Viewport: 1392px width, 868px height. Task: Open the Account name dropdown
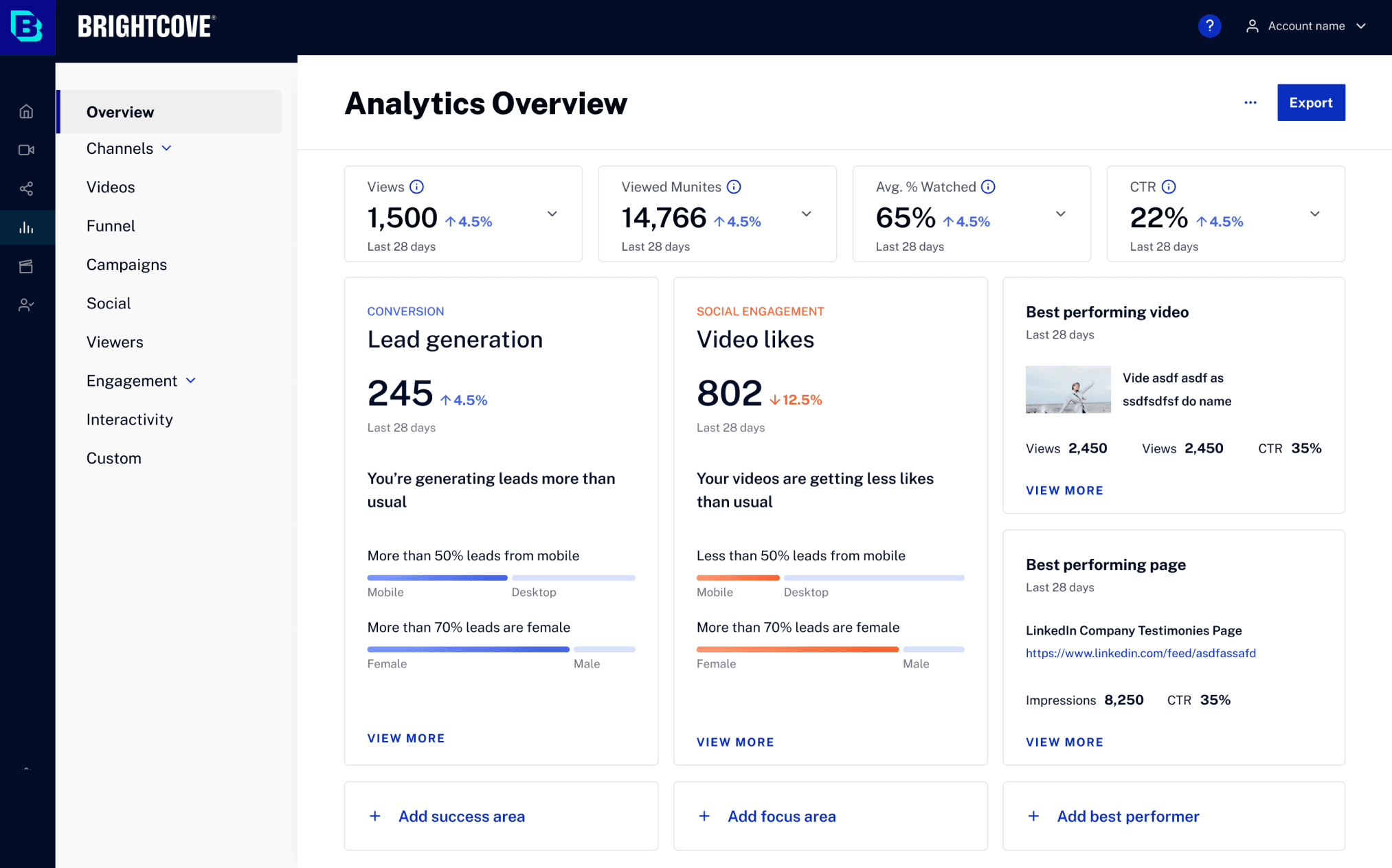point(1306,26)
